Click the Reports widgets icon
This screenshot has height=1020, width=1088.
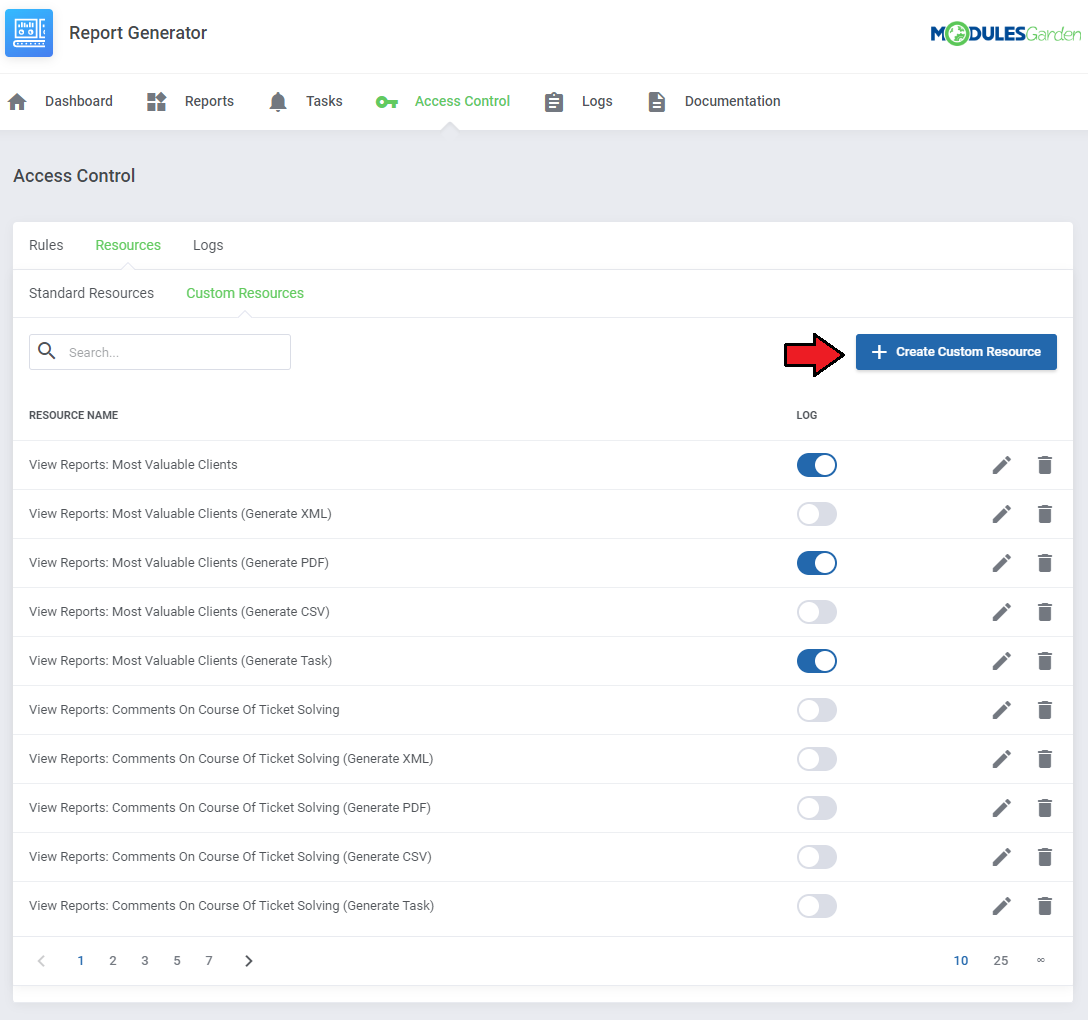pyautogui.click(x=157, y=102)
